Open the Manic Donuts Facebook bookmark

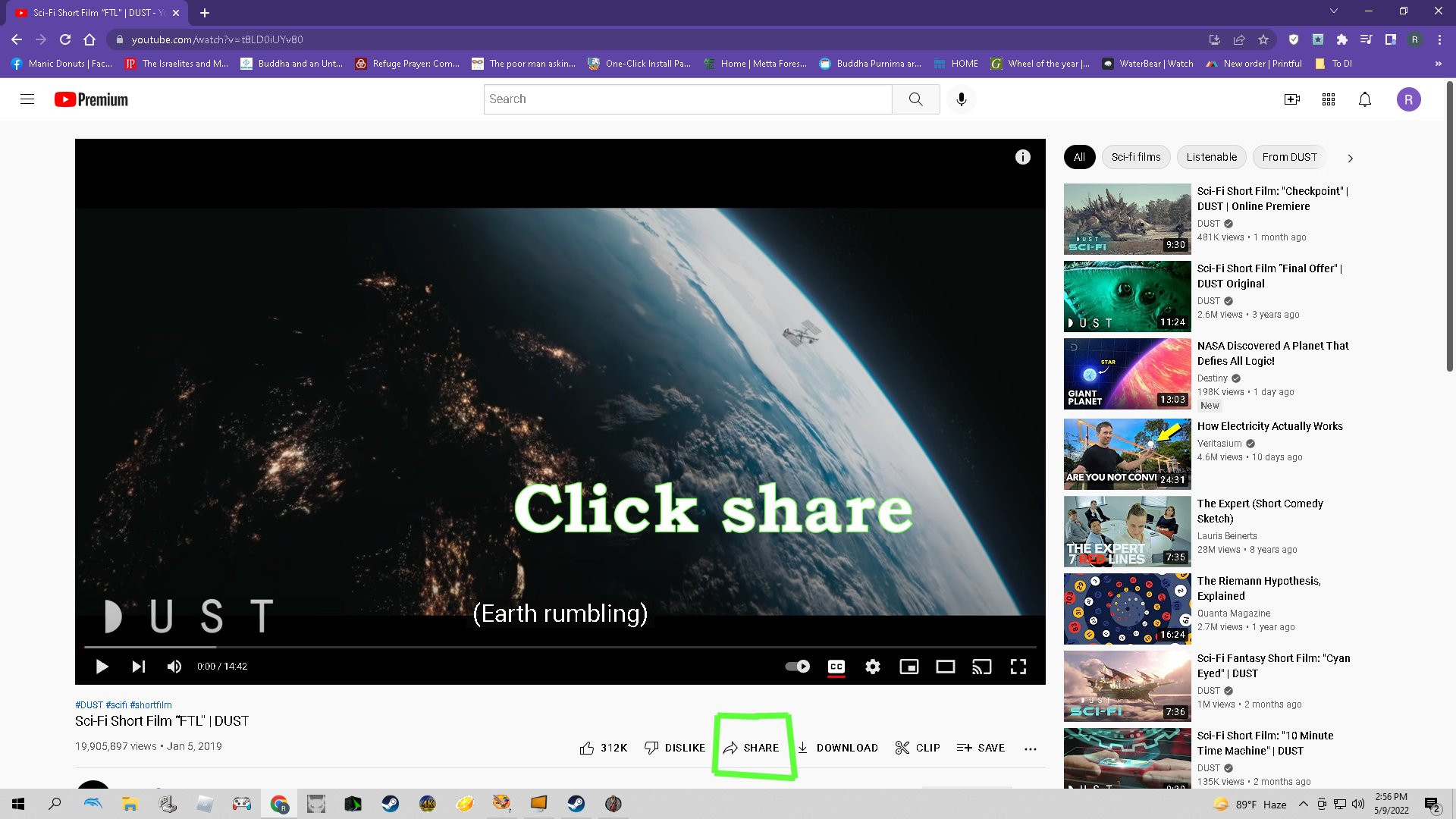tap(62, 64)
